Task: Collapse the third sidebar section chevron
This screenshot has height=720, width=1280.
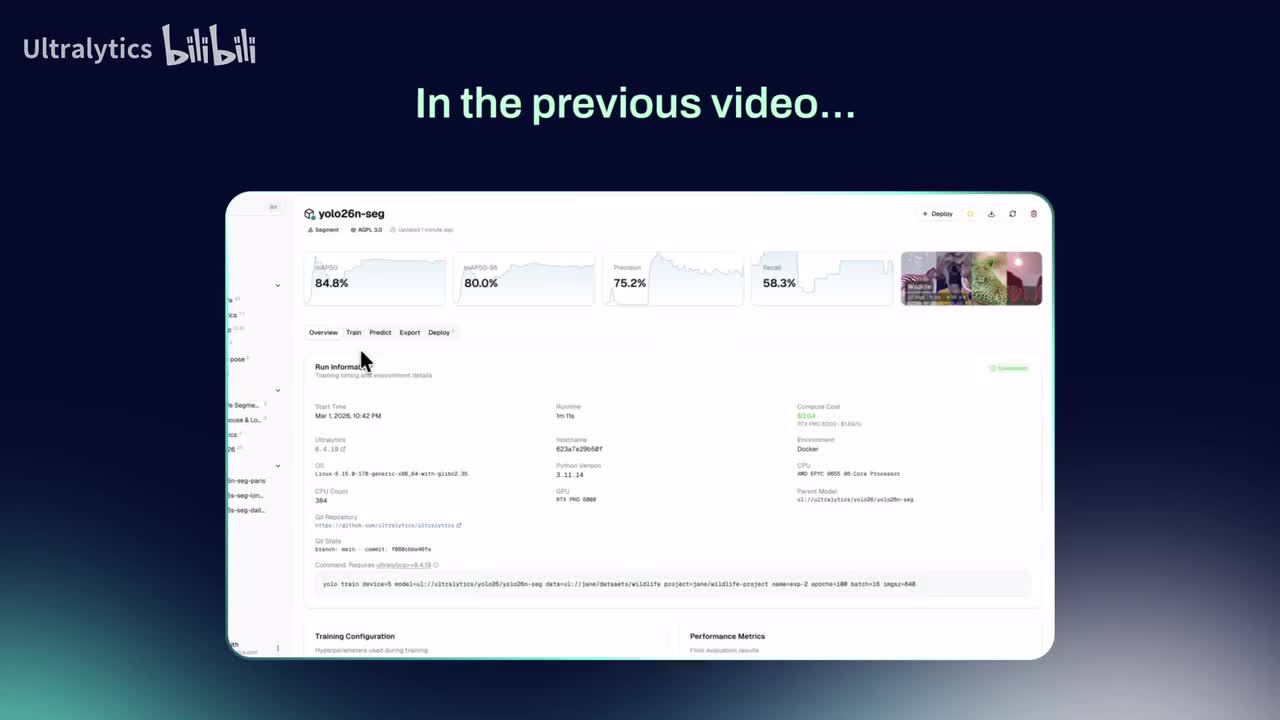Action: [278, 466]
